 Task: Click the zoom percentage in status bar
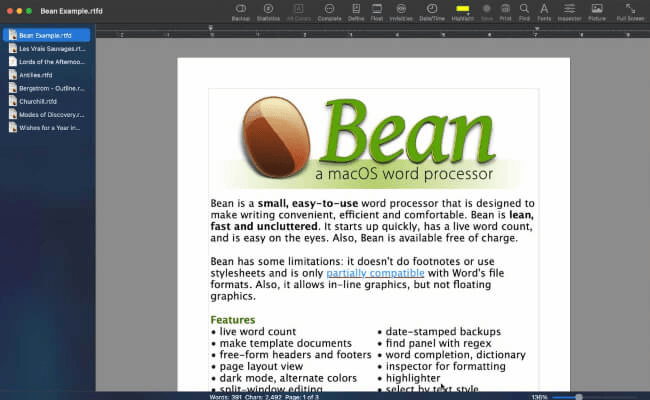point(539,397)
